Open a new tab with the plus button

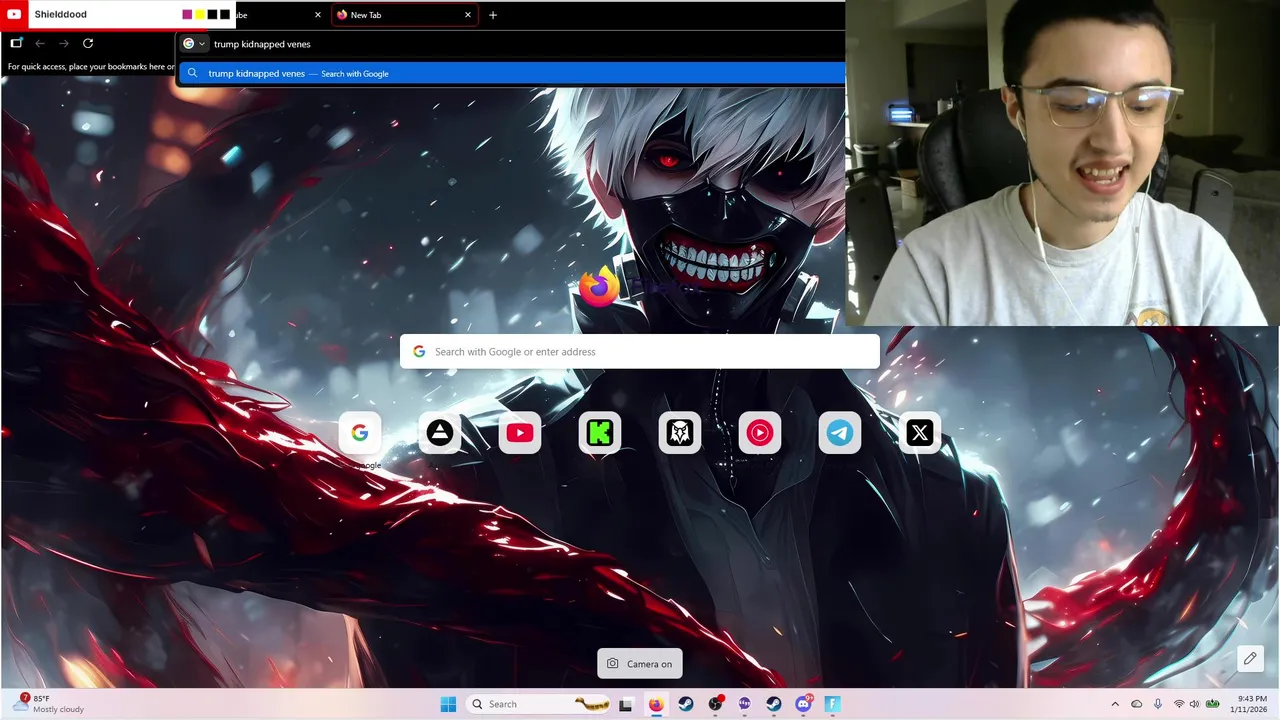click(492, 15)
